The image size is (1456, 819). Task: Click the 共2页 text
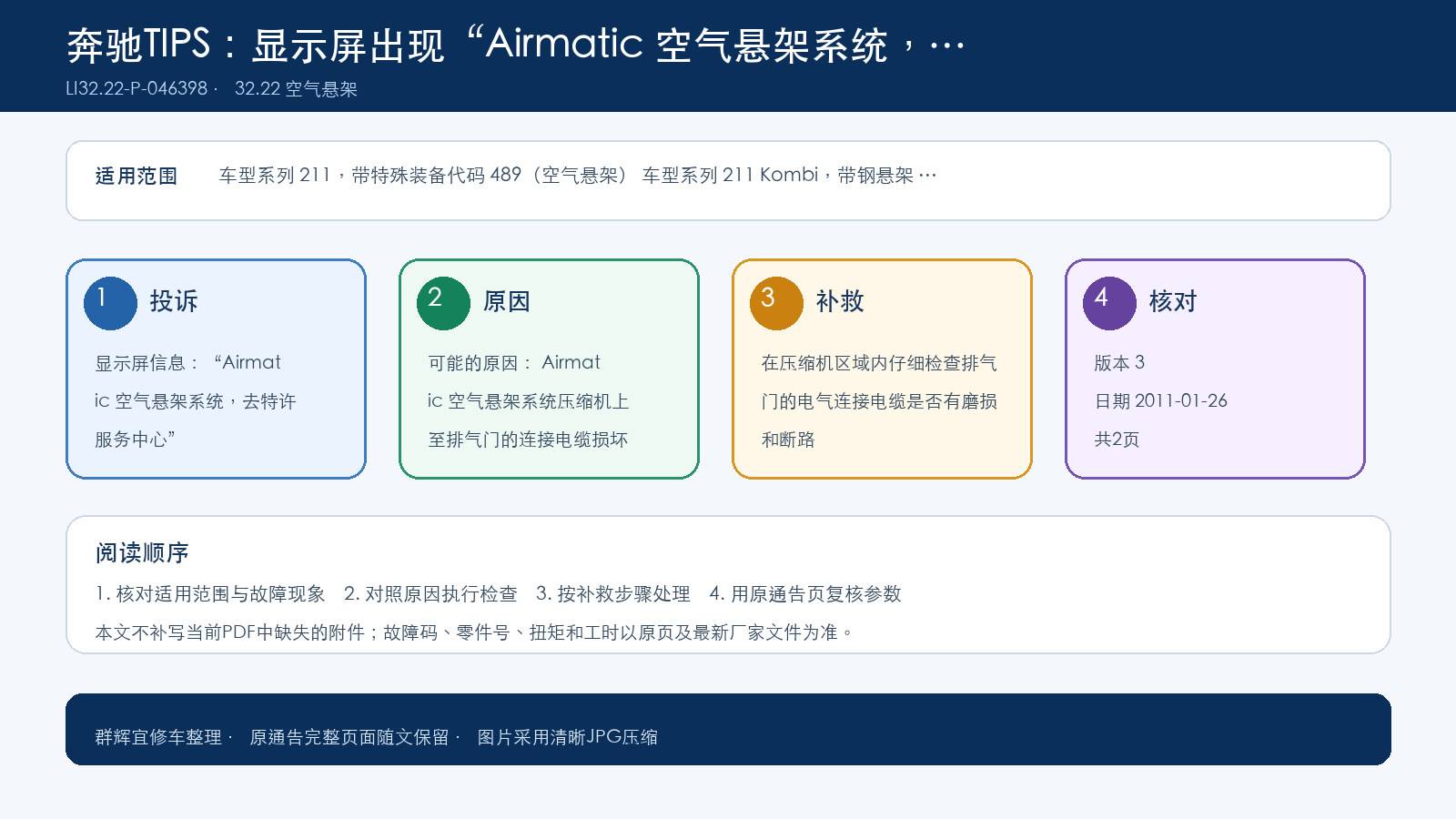point(1117,439)
